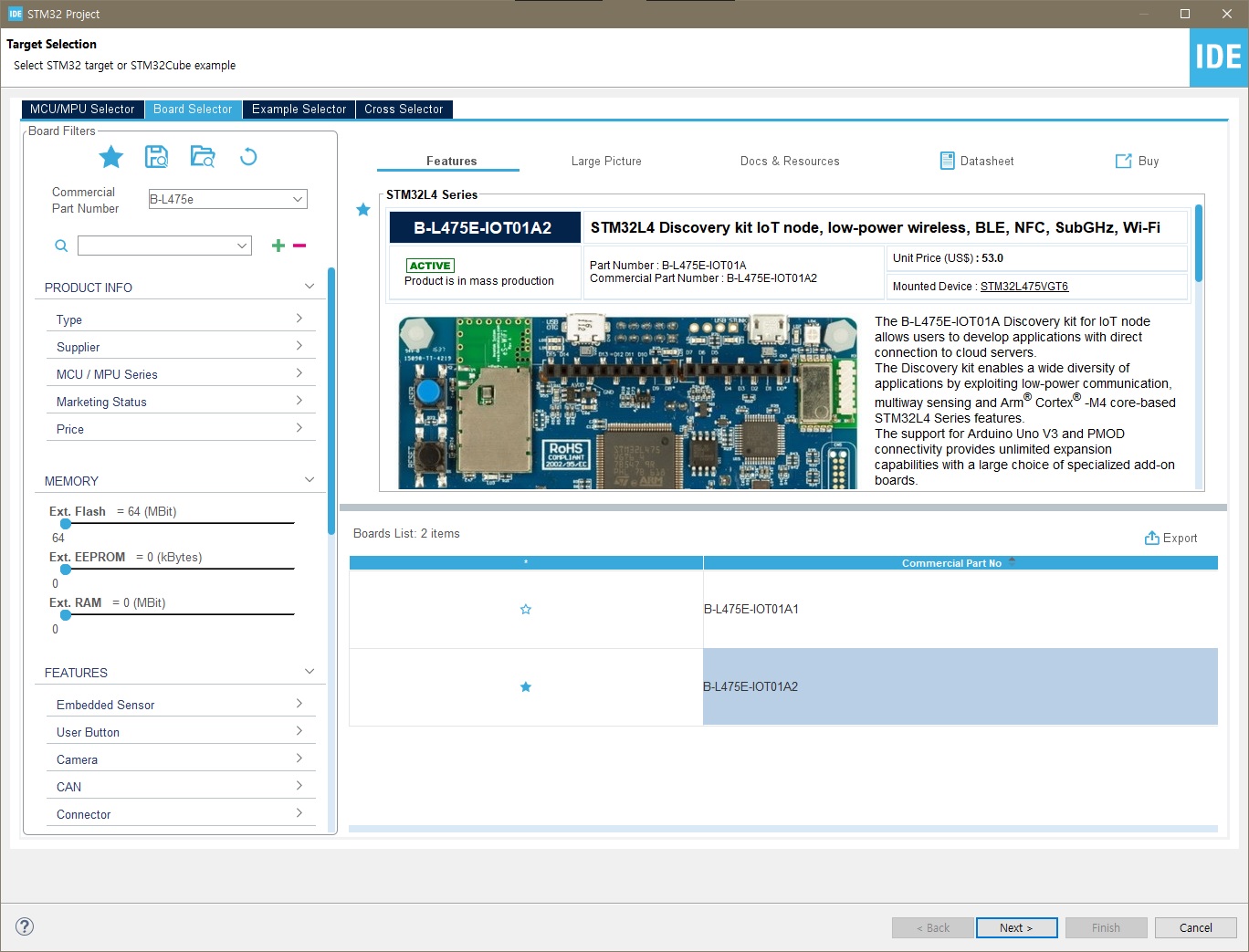This screenshot has width=1249, height=952.
Task: Open the help question mark icon
Action: (26, 926)
